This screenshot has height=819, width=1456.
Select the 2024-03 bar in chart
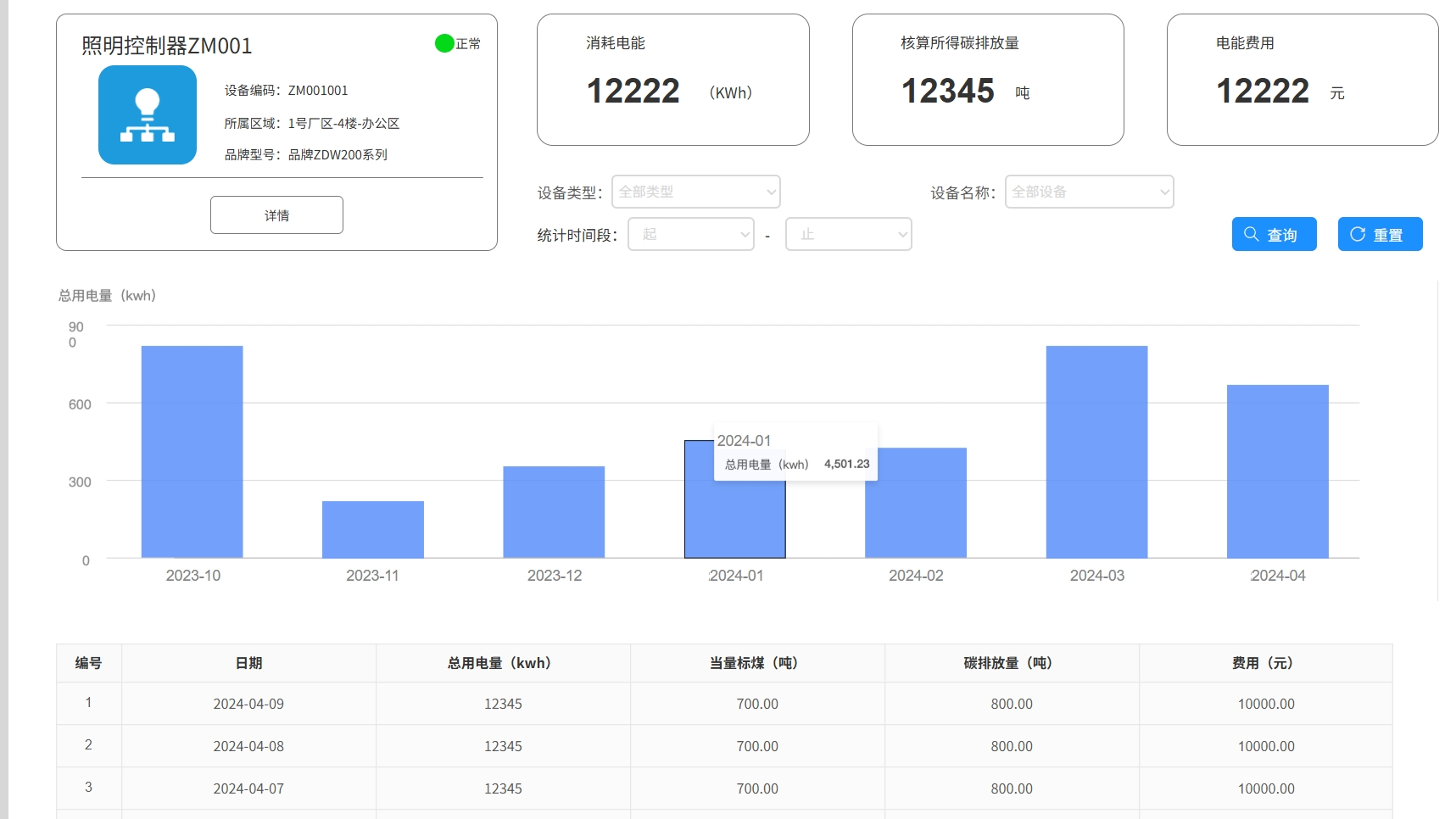(1096, 451)
